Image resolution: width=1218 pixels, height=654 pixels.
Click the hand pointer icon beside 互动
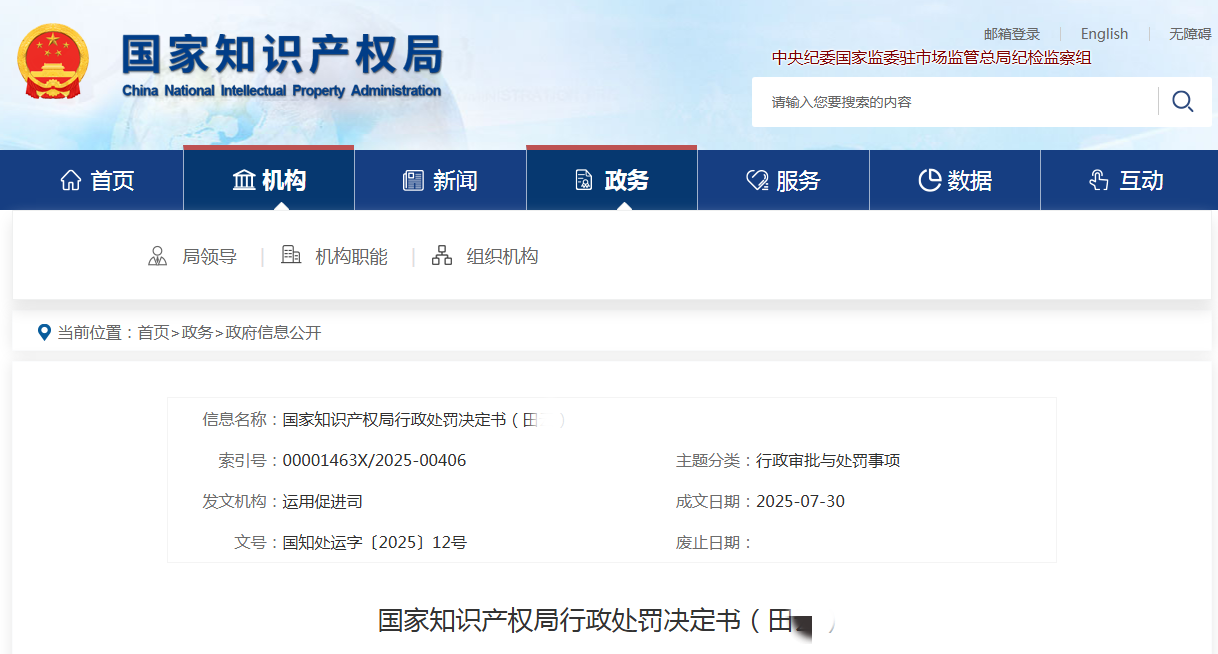1099,180
